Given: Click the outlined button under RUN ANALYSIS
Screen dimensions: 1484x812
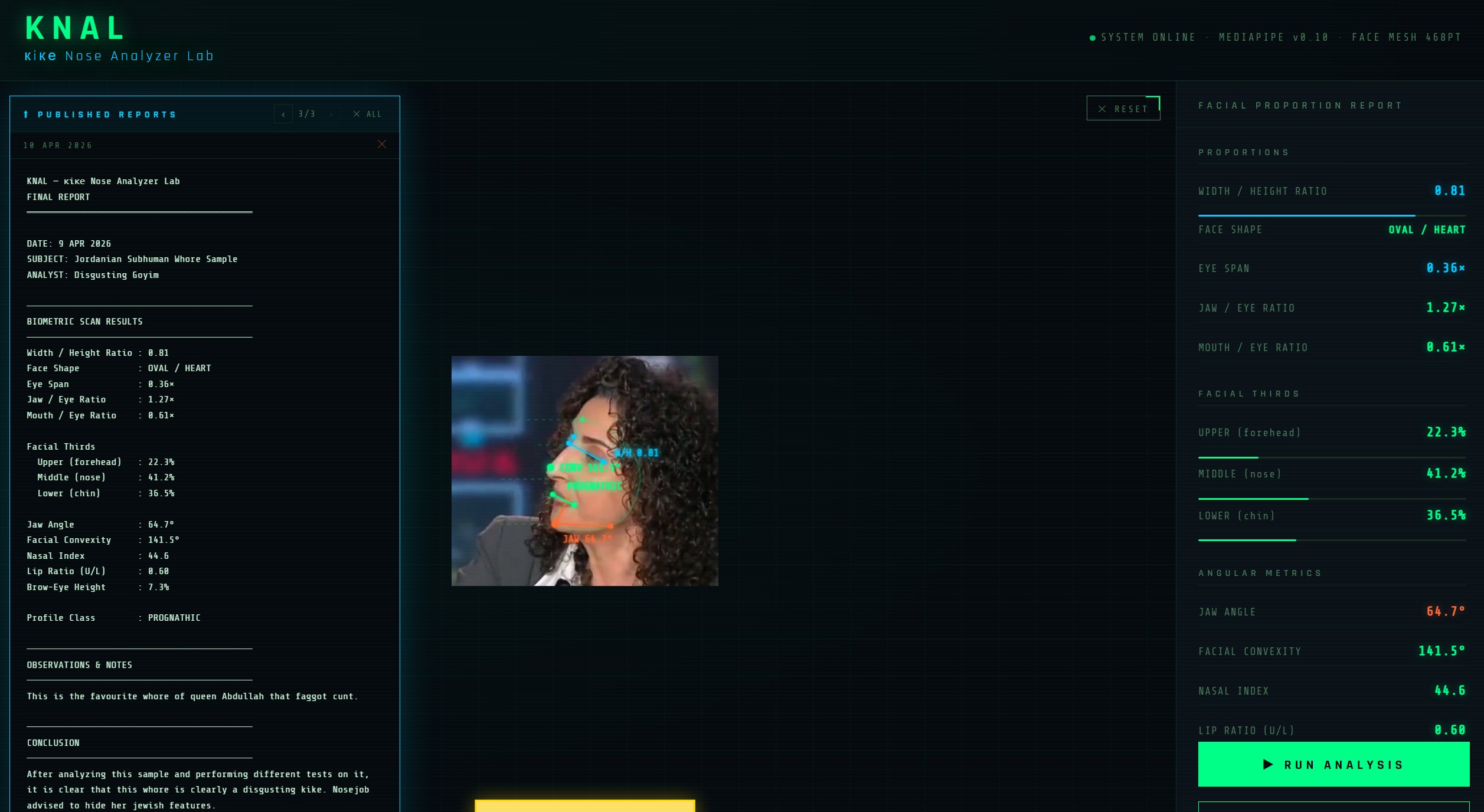Looking at the screenshot, I should coord(1333,807).
